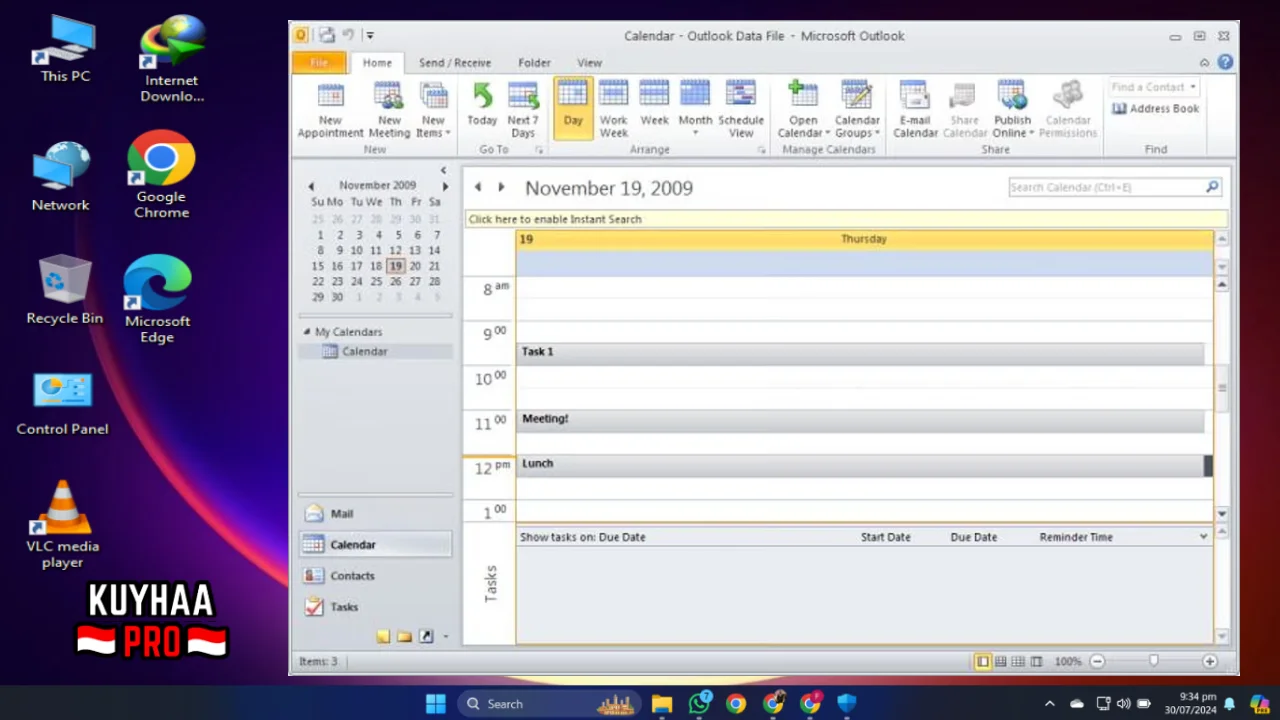Sort tasks by Reminder Time column
Screen dimensions: 1280x720
tap(1076, 537)
